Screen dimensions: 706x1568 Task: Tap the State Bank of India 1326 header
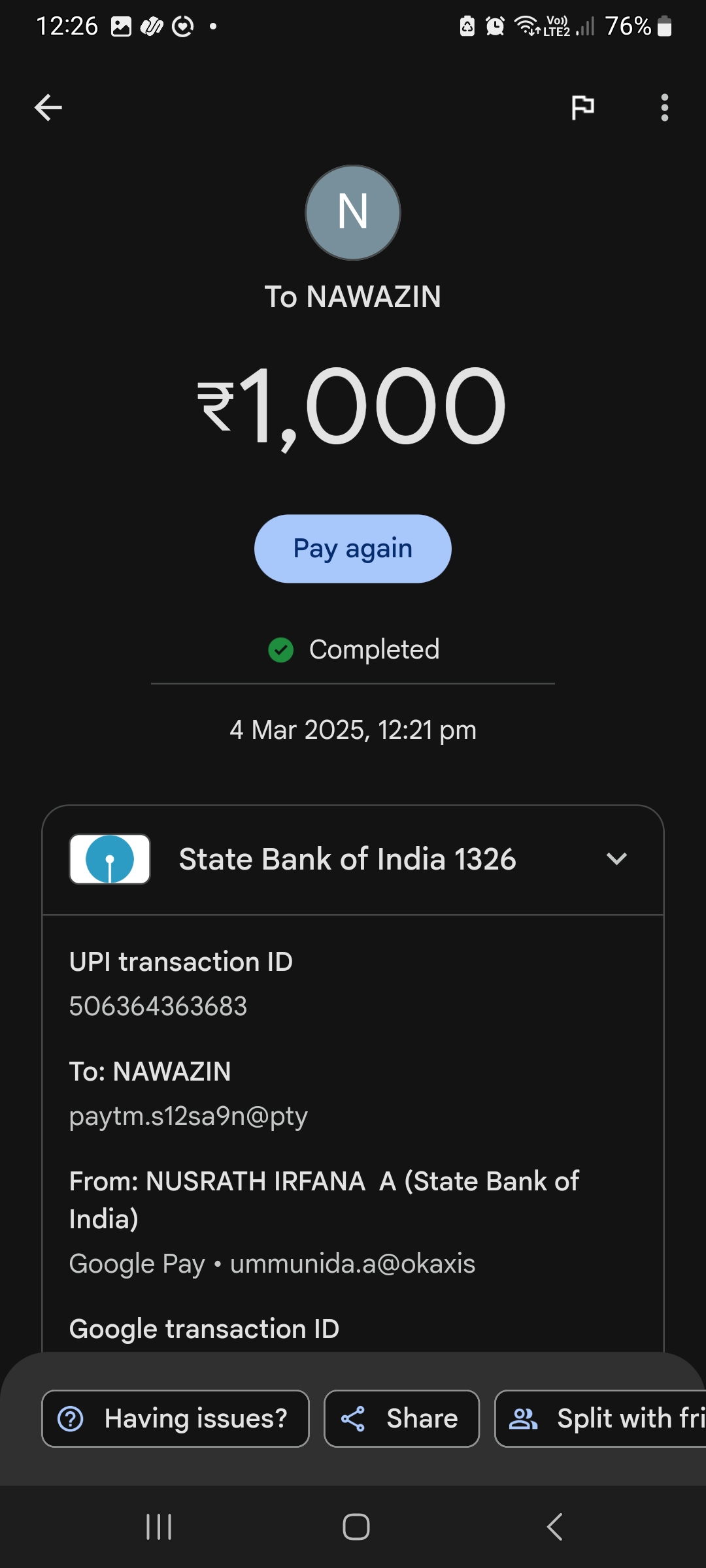click(348, 859)
